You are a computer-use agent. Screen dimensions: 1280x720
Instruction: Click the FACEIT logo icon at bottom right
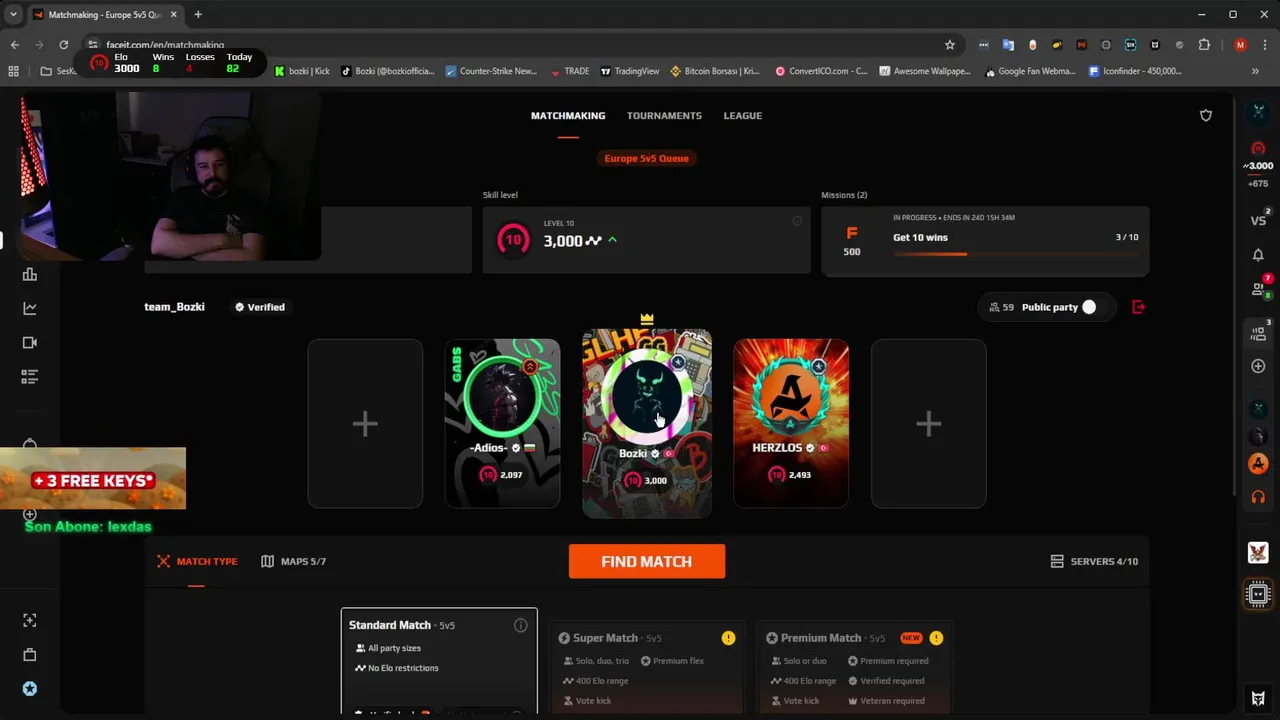1258,699
